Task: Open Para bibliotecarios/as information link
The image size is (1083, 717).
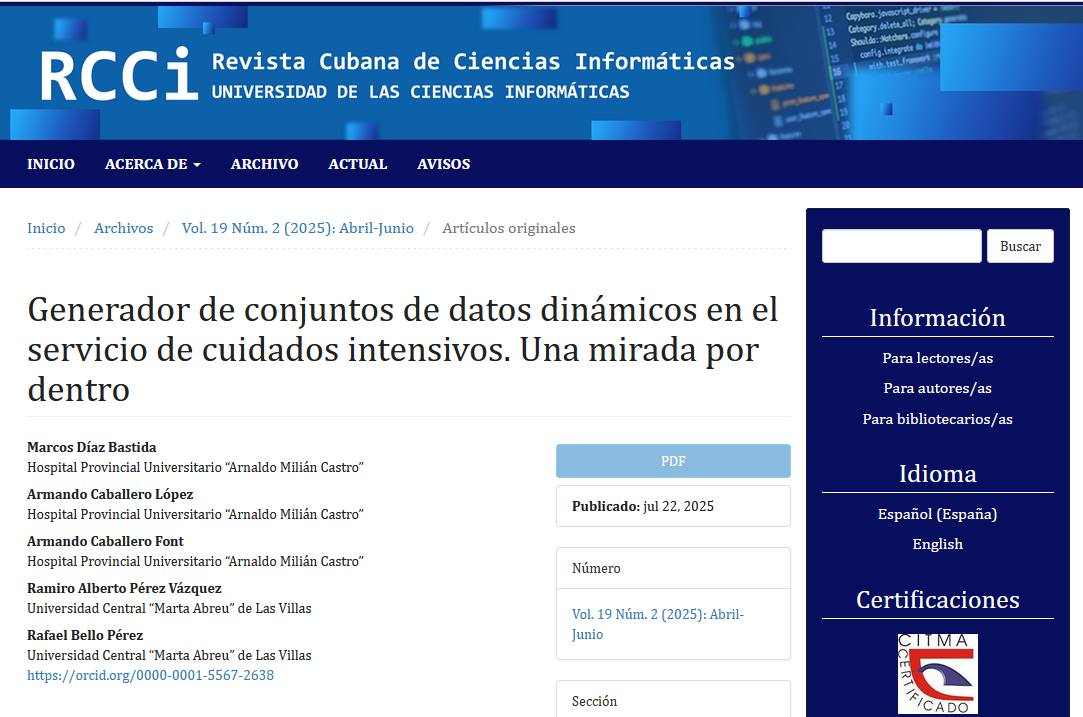Action: pyautogui.click(x=937, y=419)
